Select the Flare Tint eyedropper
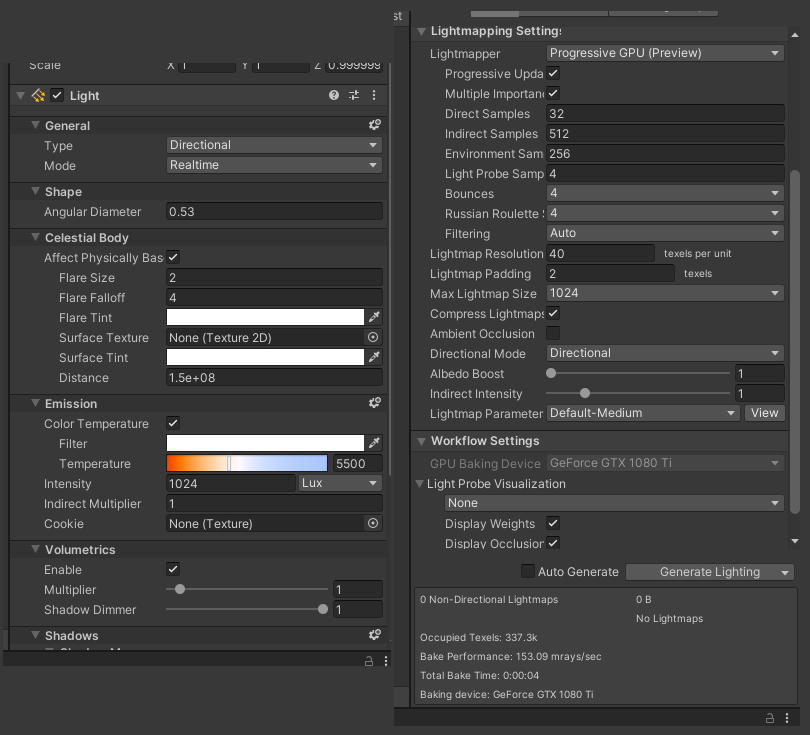Screen dimensions: 810x735 click(x=375, y=317)
